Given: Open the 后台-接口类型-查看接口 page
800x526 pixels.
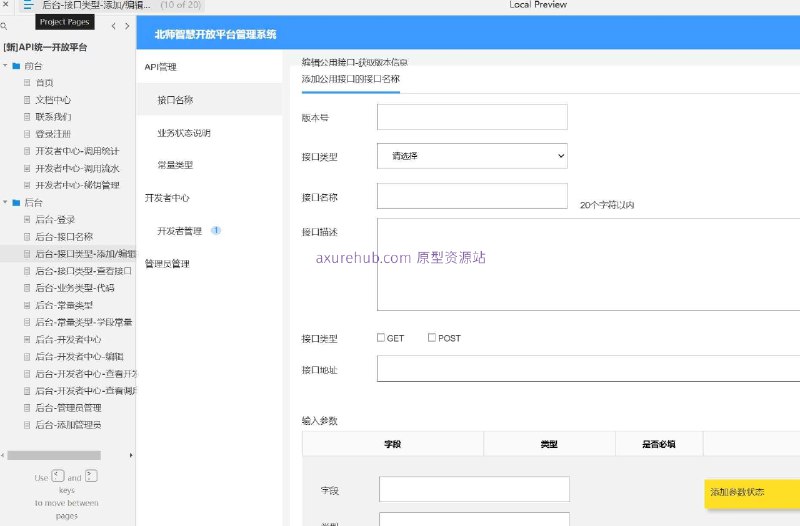Looking at the screenshot, I should (83, 271).
